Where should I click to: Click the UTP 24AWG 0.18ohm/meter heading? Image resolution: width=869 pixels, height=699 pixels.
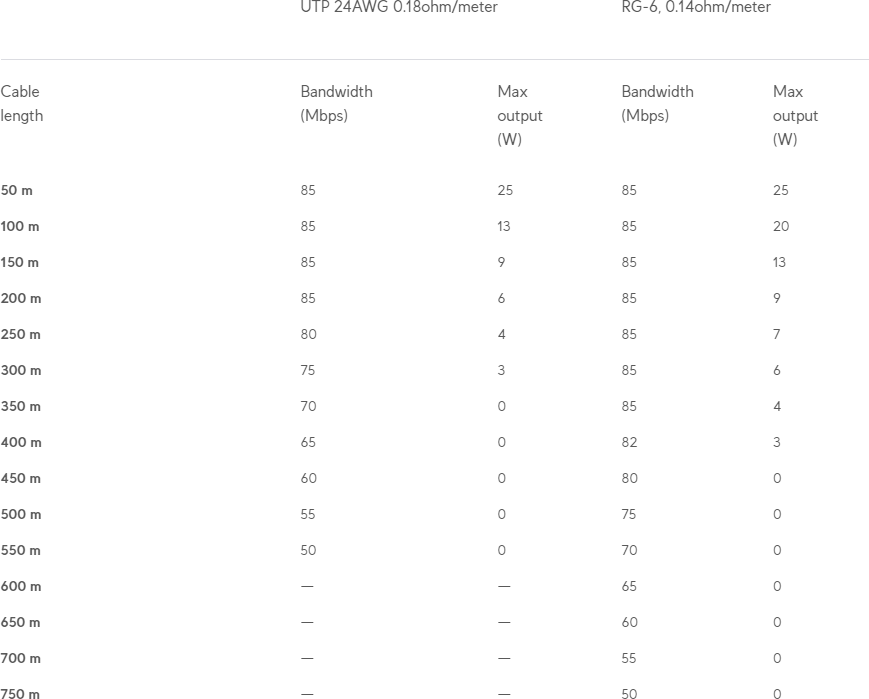tap(398, 7)
